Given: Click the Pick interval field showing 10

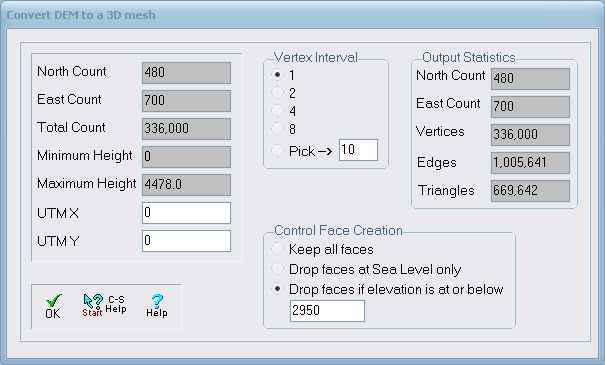Looking at the screenshot, I should (x=358, y=150).
